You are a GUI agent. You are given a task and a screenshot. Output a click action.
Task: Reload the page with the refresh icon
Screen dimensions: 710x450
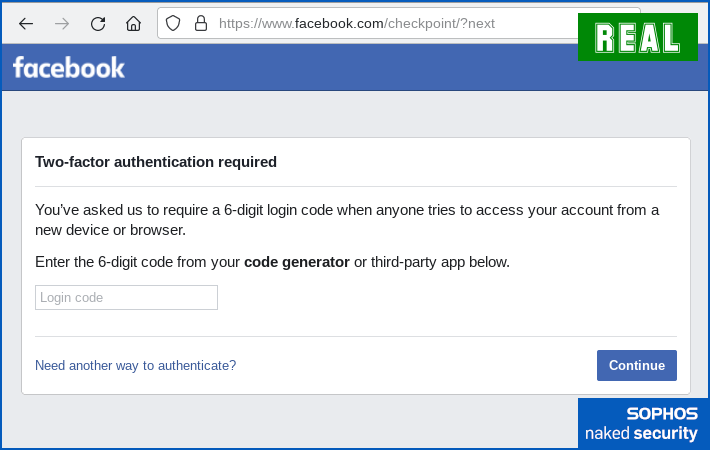click(97, 23)
